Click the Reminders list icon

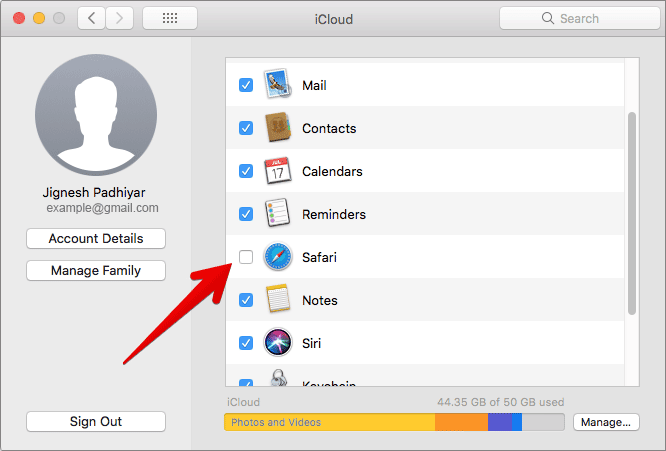pos(277,213)
